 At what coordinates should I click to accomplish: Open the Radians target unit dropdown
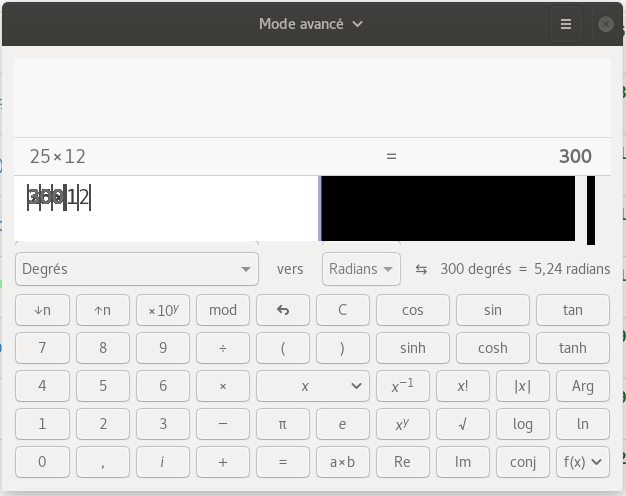pyautogui.click(x=361, y=269)
